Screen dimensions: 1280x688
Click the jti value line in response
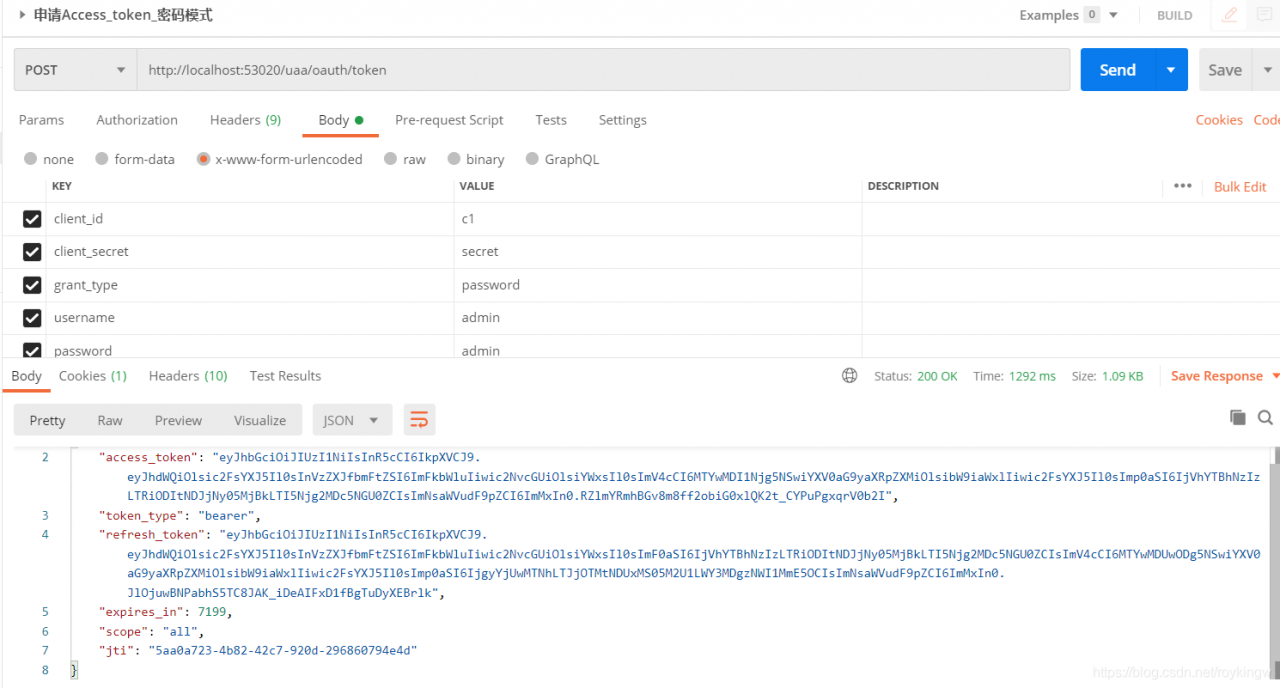[x=257, y=651]
